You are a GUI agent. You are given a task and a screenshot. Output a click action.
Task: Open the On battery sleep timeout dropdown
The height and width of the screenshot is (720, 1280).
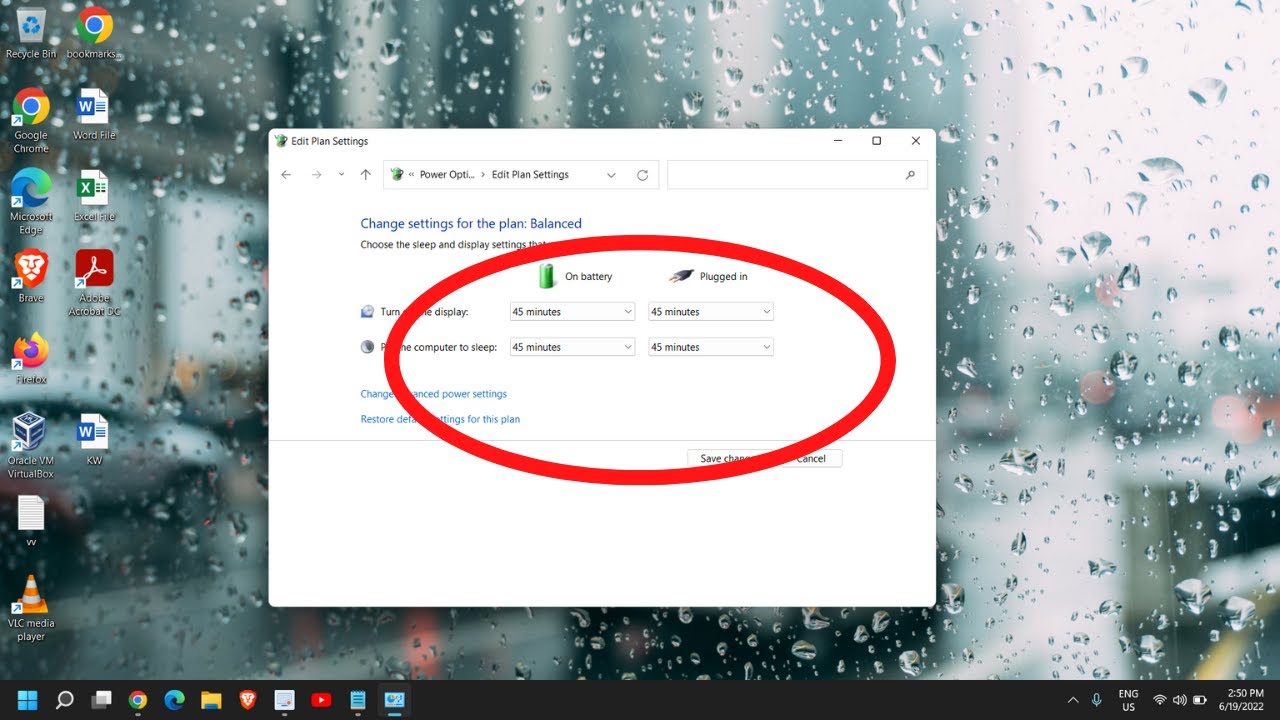(x=572, y=347)
